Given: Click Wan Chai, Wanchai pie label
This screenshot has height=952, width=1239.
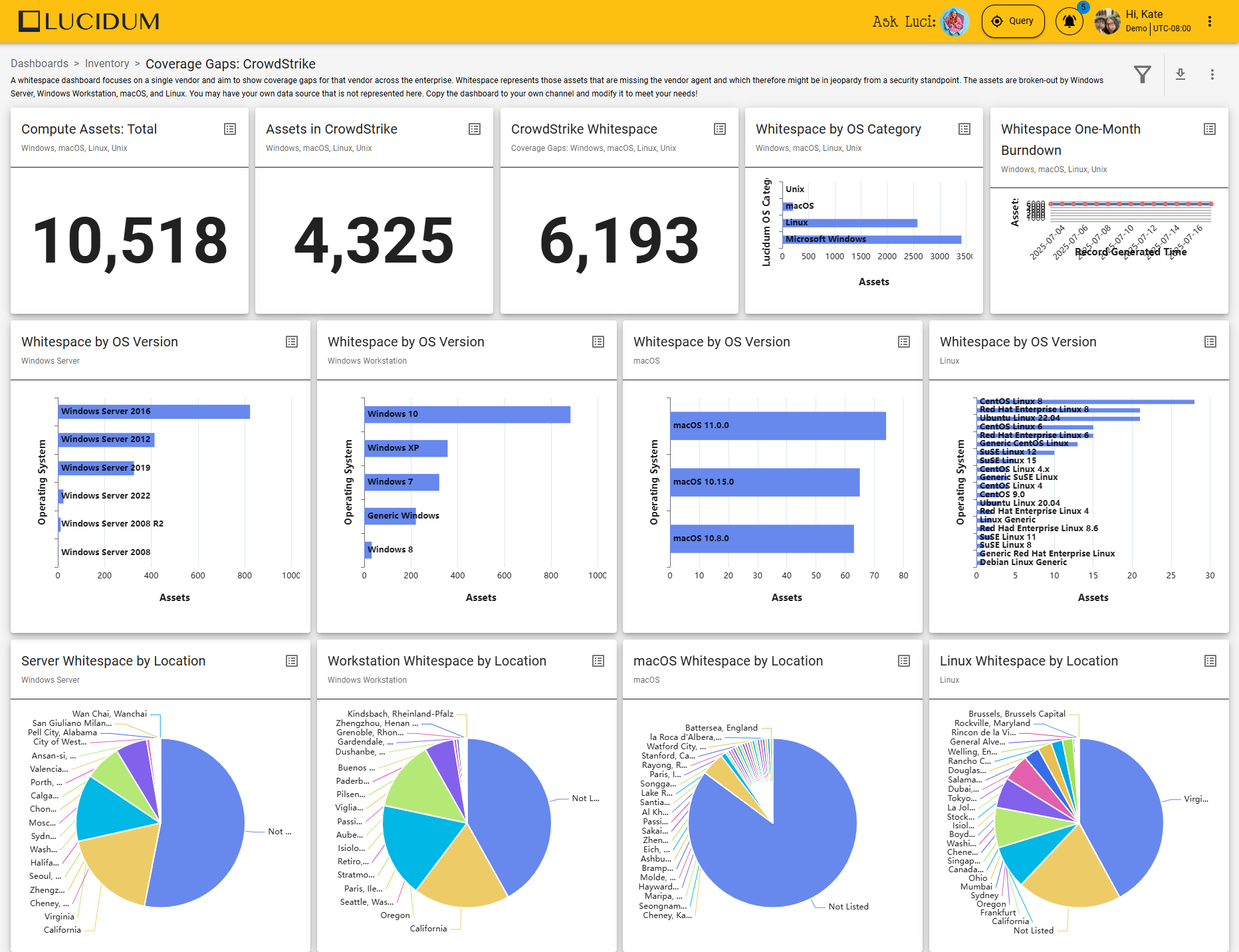Looking at the screenshot, I should pyautogui.click(x=110, y=714).
